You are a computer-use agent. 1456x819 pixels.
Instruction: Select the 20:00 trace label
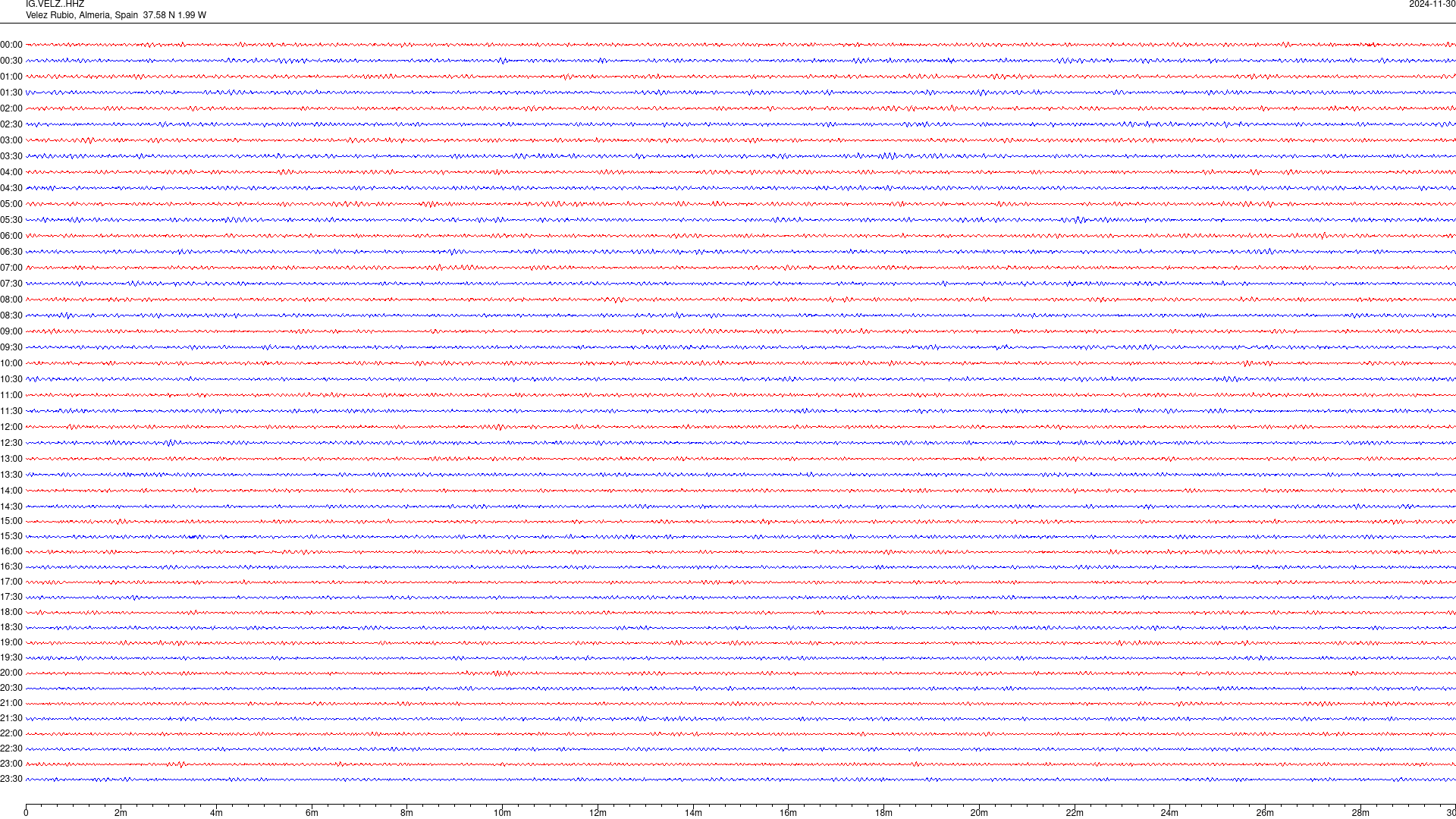pyautogui.click(x=11, y=673)
